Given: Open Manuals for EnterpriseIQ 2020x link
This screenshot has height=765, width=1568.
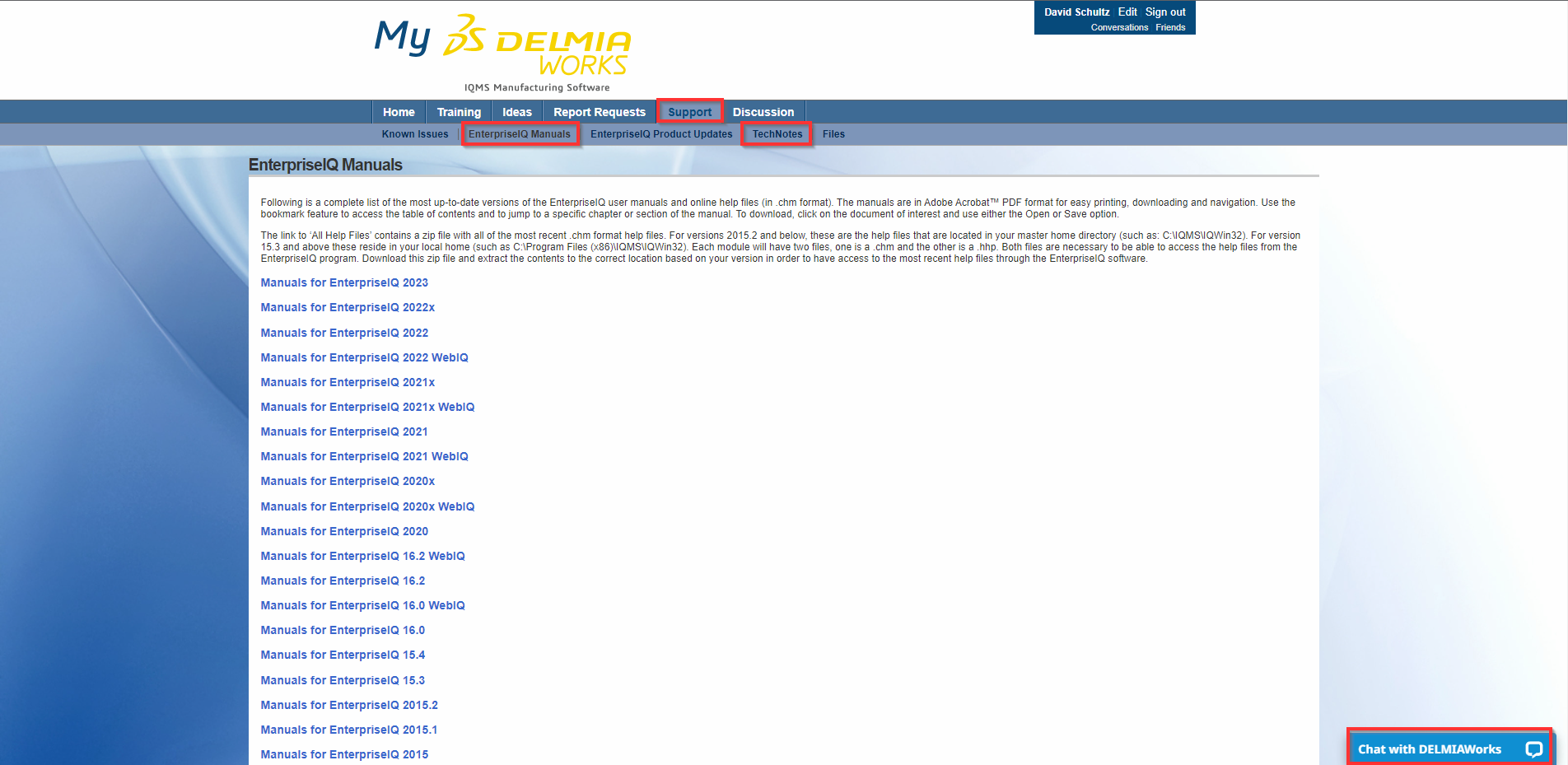Looking at the screenshot, I should pyautogui.click(x=348, y=481).
